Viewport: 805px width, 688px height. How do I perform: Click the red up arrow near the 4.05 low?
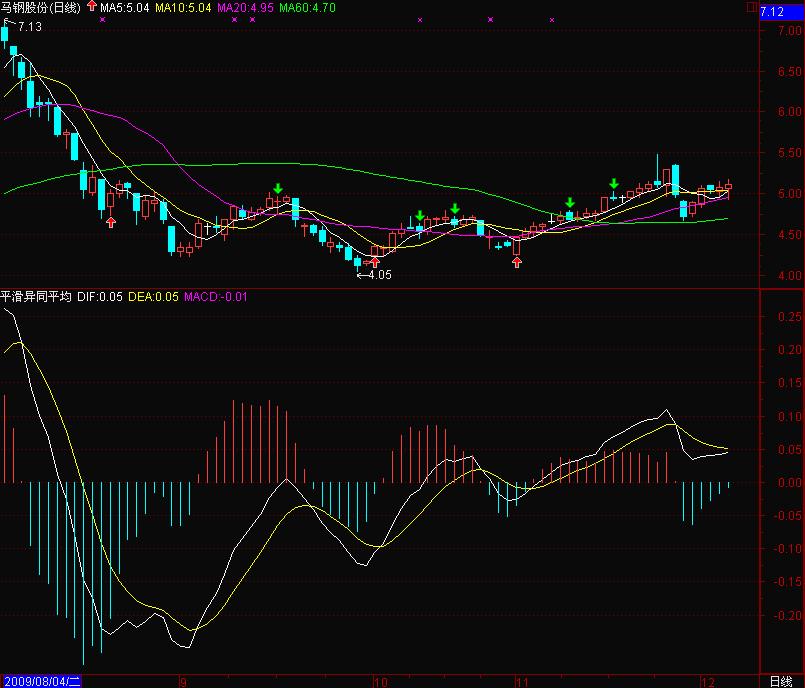(x=375, y=262)
